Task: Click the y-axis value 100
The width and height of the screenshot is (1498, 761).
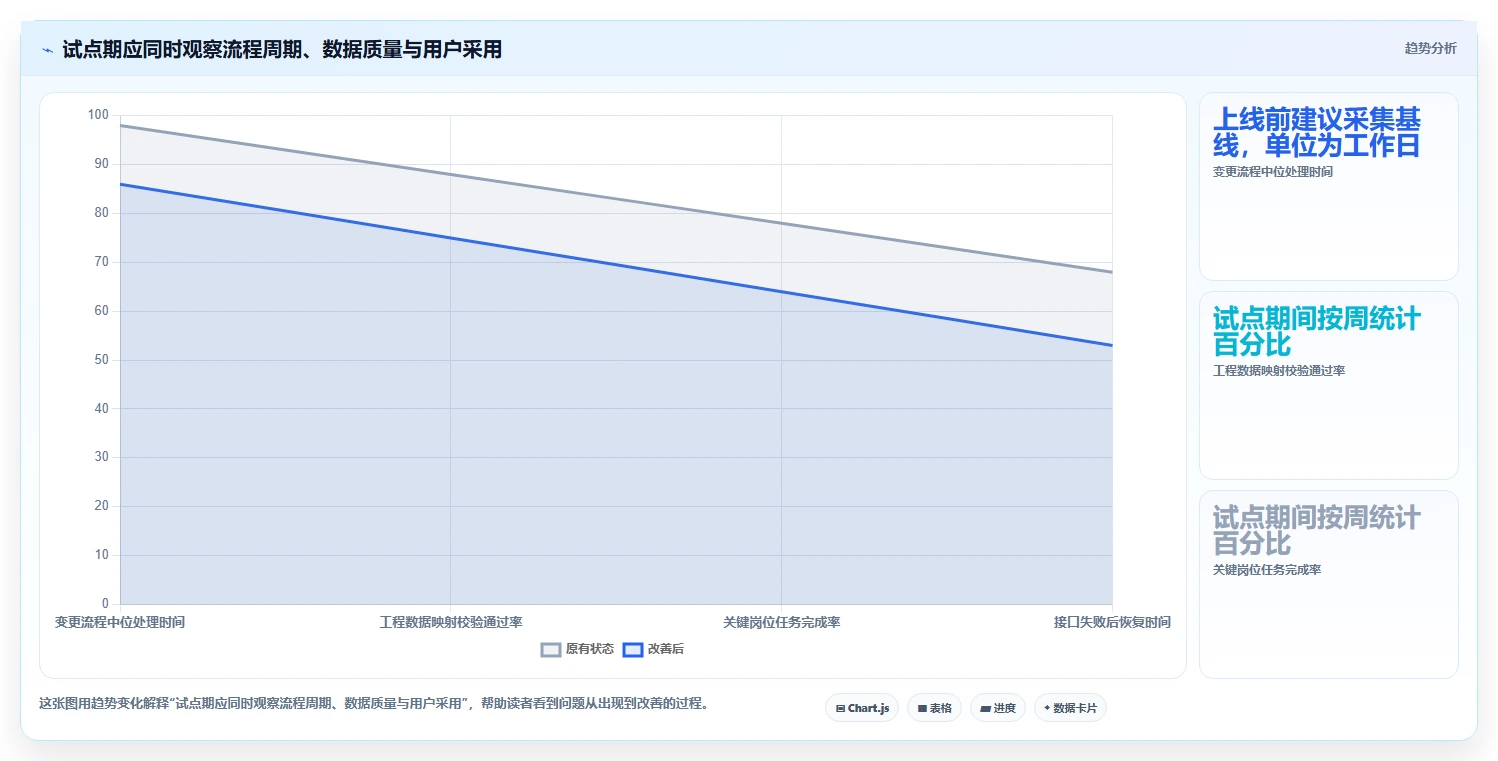Action: (x=98, y=115)
